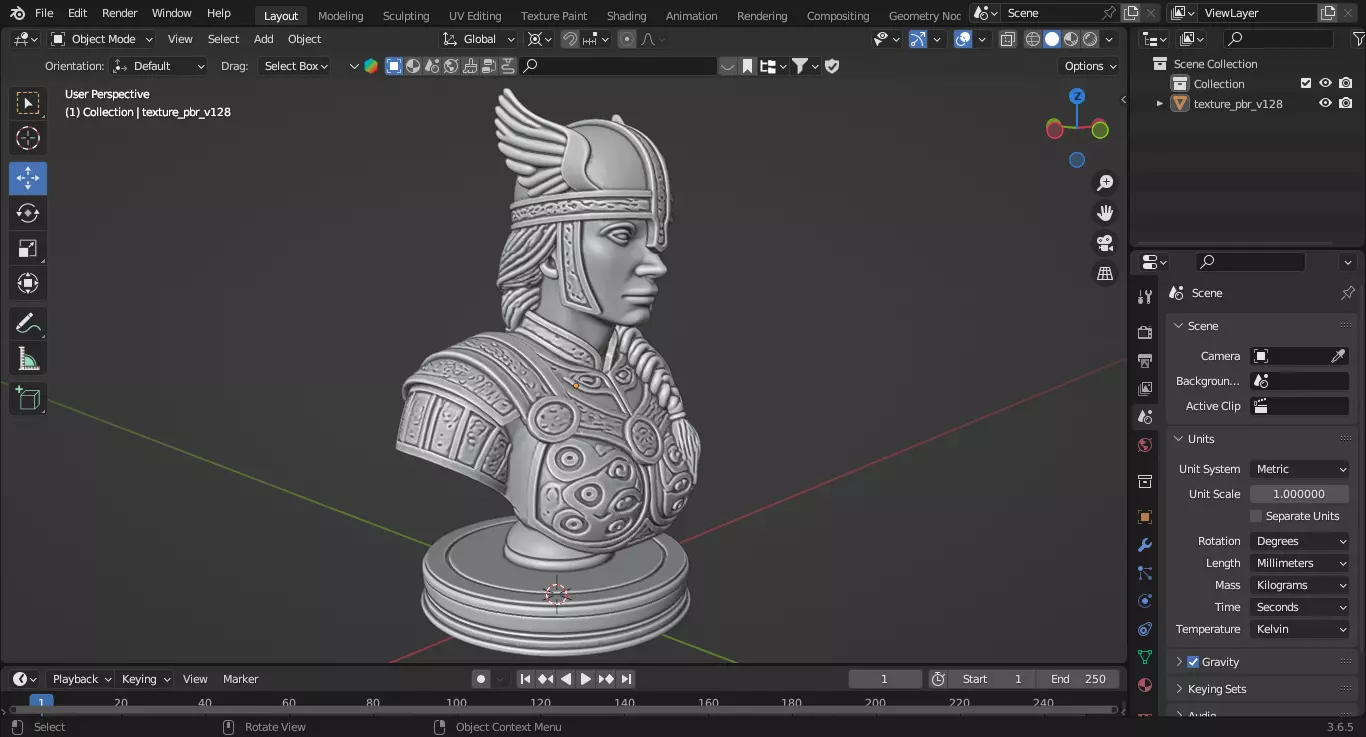Viewport: 1366px width, 737px height.
Task: Pick the Measure tool
Action: (x=28, y=359)
